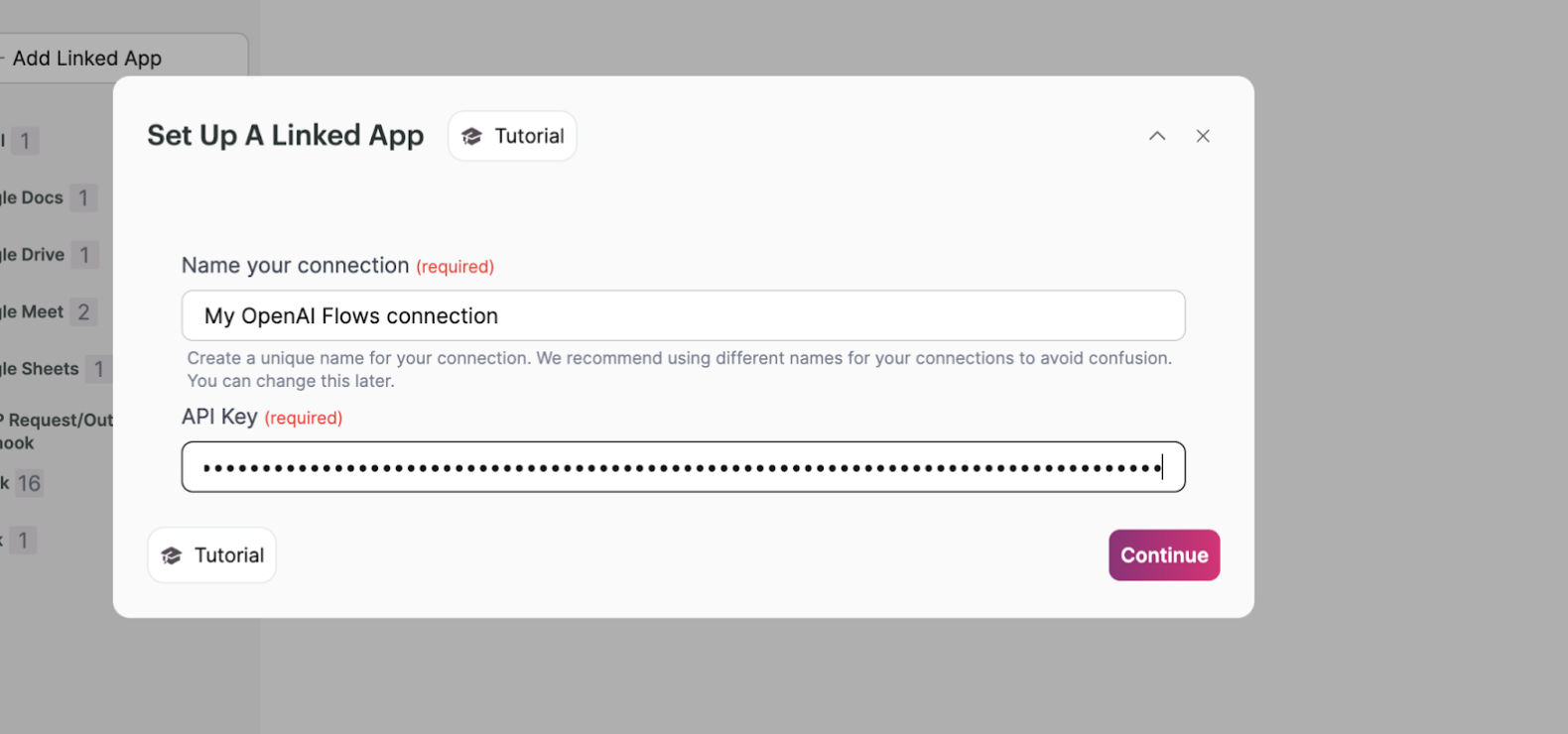Click the count badge next to Google Sheets
Viewport: 1568px width, 734px height.
99,370
